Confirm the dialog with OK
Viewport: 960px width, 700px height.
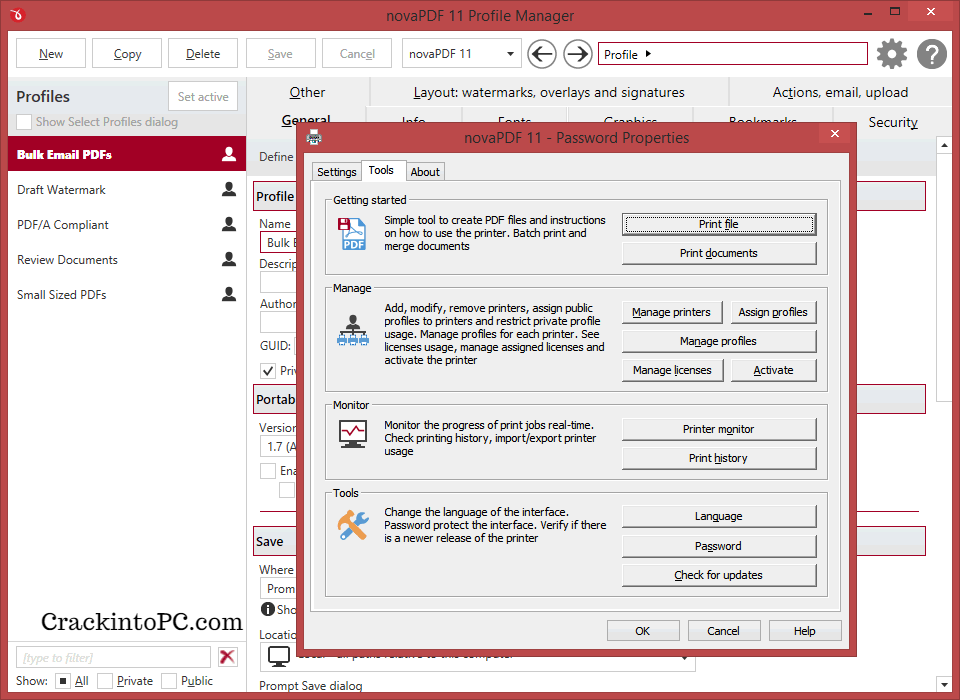[643, 631]
